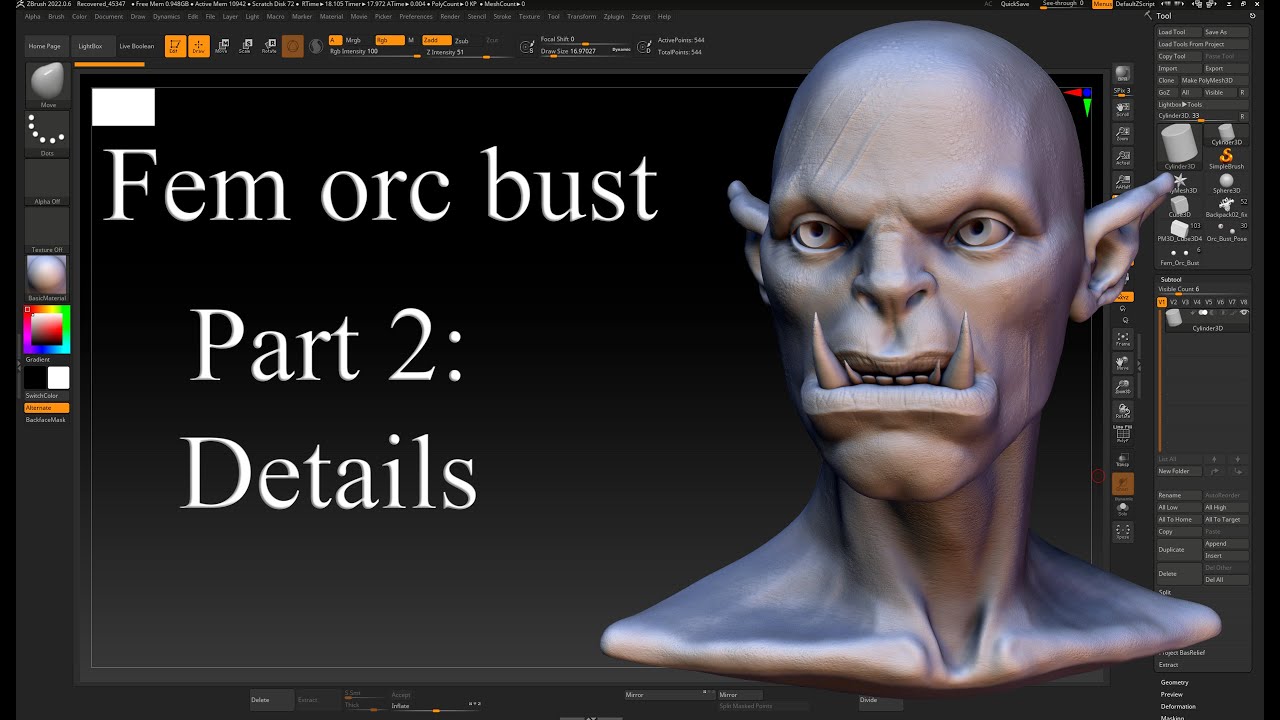Toggle Solo mode

pos(1123,508)
